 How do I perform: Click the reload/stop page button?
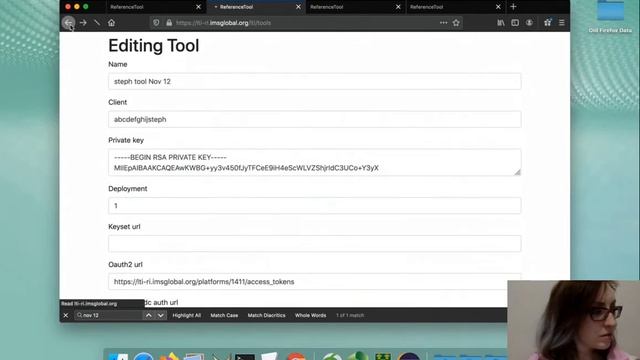coord(97,23)
